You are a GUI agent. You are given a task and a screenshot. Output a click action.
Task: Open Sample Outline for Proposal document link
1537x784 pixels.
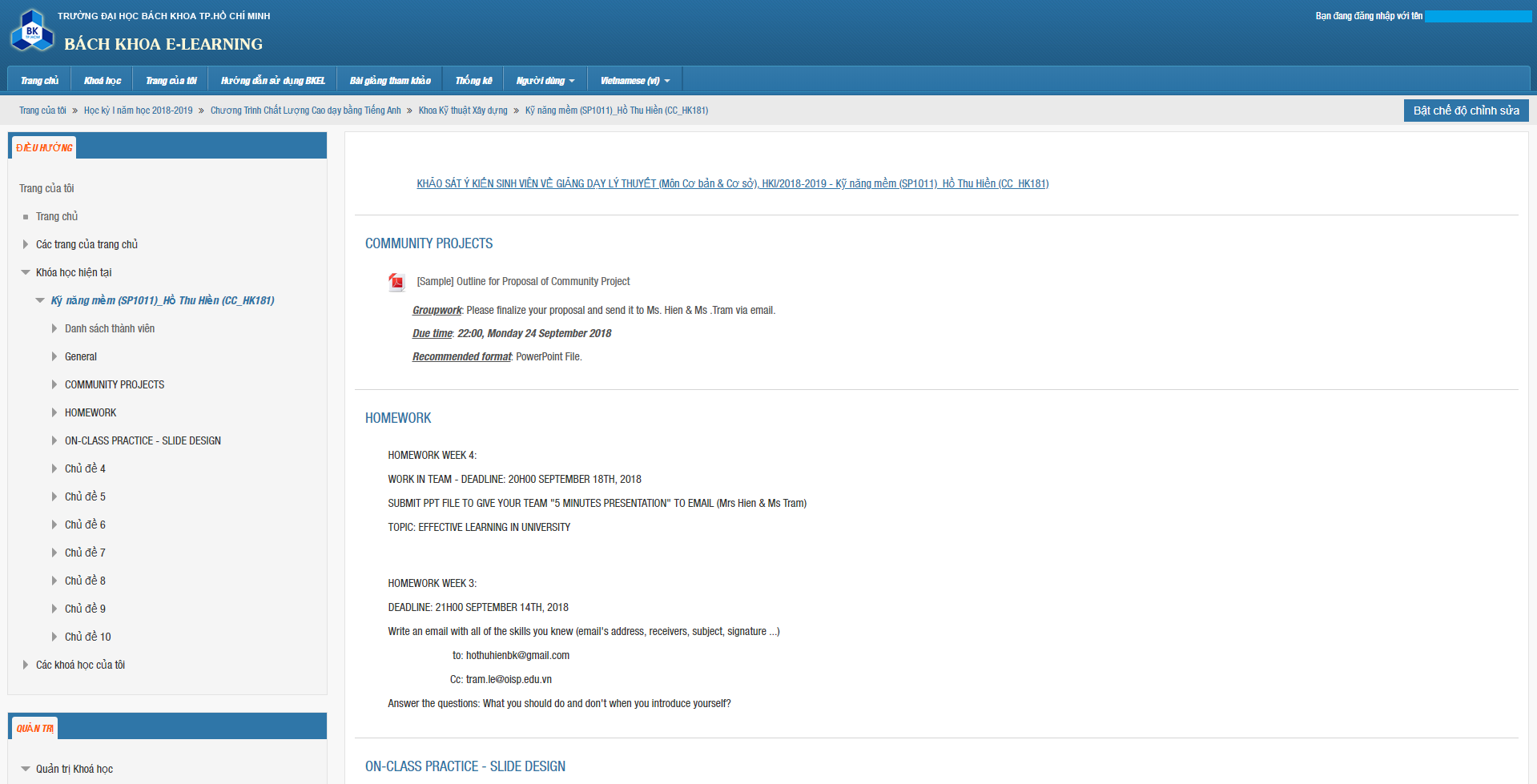point(523,282)
